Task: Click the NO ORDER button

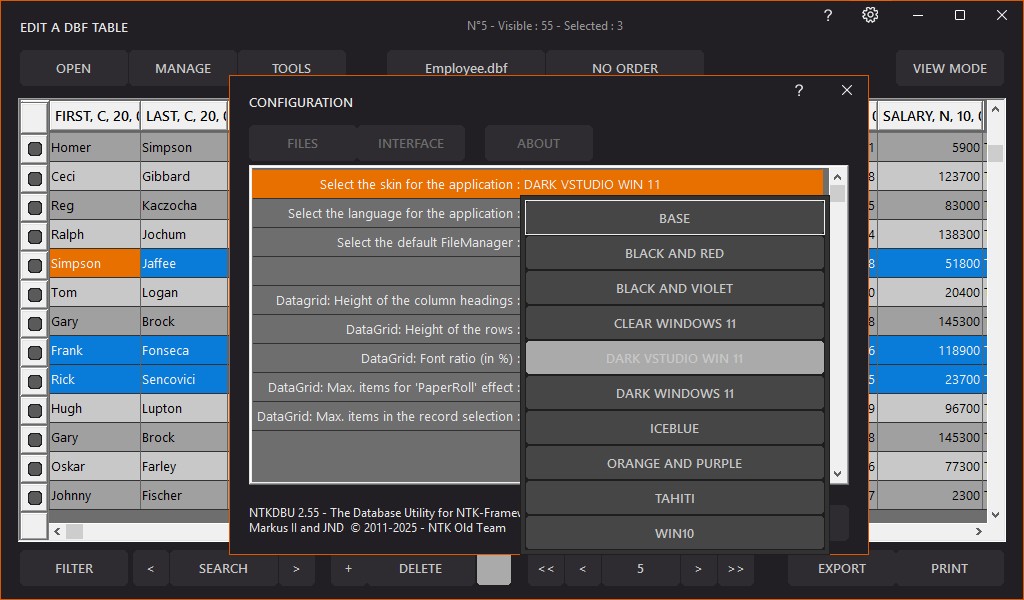Action: (625, 68)
